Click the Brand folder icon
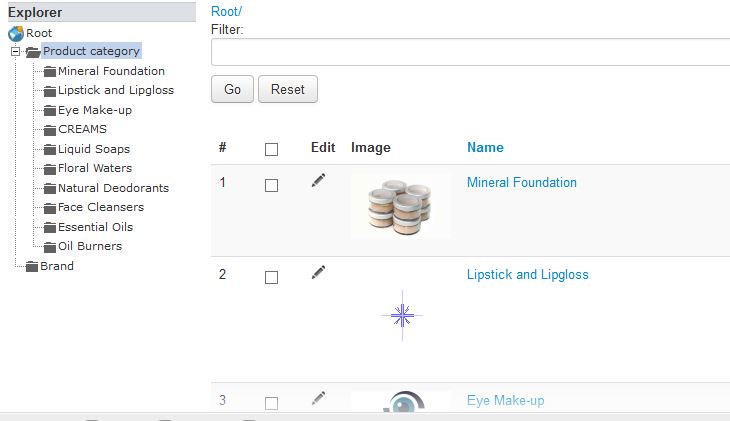The height and width of the screenshot is (421, 730). [32, 267]
